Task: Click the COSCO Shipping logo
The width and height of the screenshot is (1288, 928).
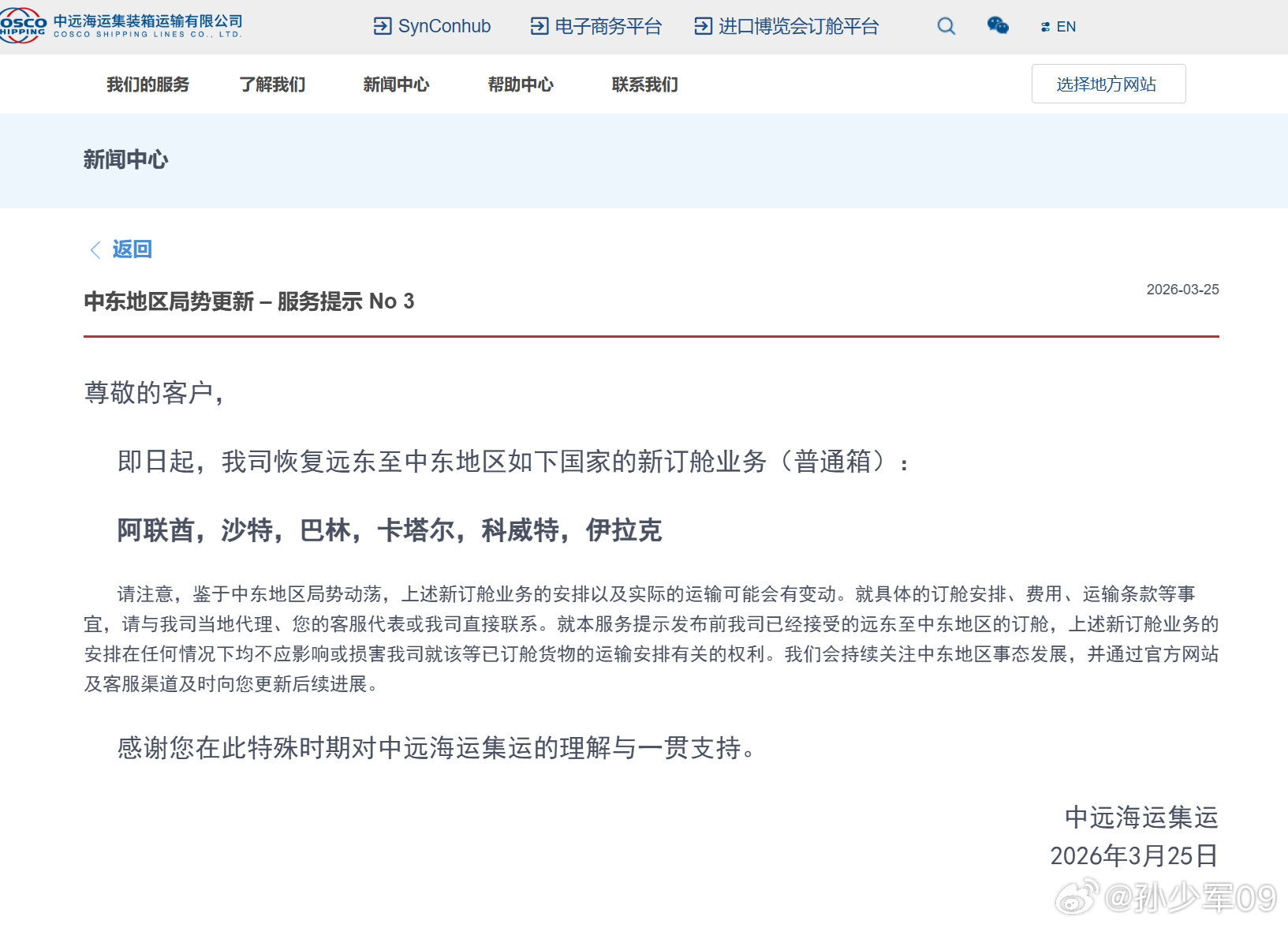Action: pos(121,26)
